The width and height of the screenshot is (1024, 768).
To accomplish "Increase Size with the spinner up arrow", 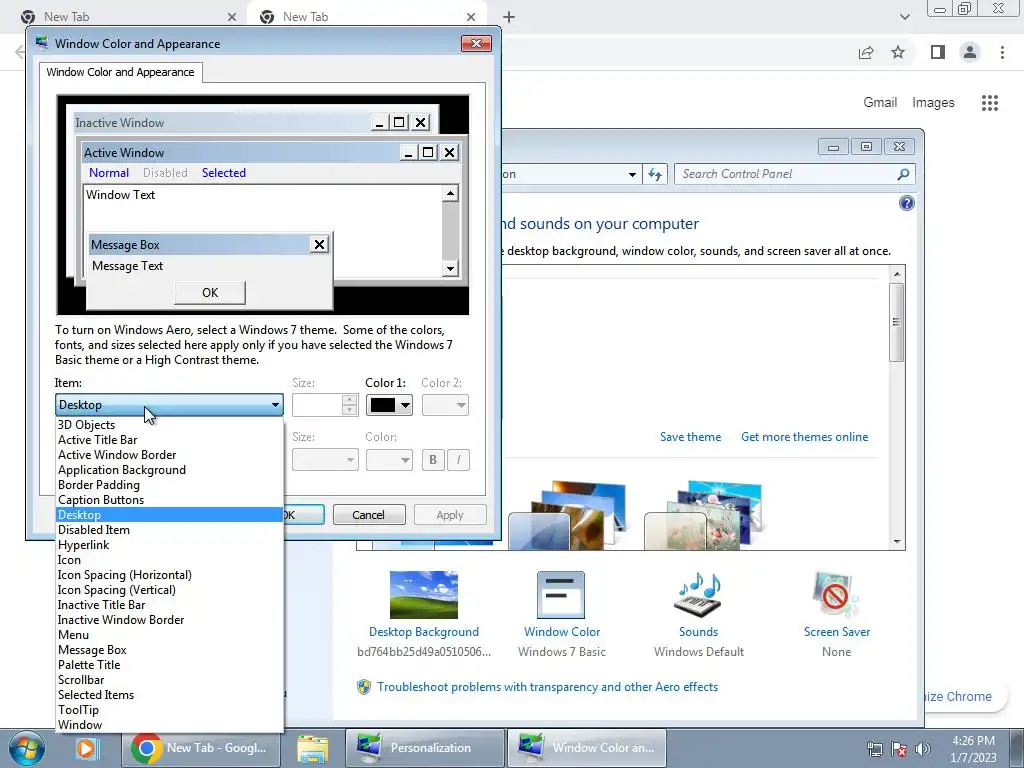I will coord(350,400).
